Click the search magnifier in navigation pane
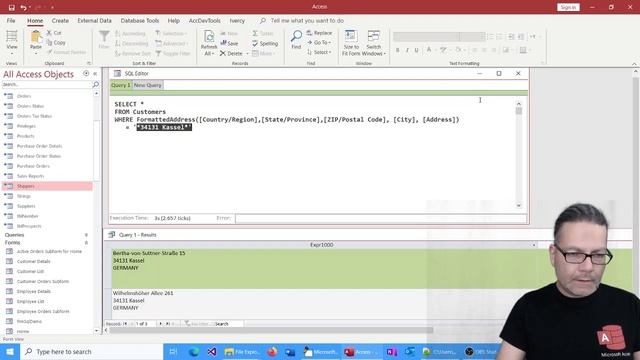 (x=96, y=84)
